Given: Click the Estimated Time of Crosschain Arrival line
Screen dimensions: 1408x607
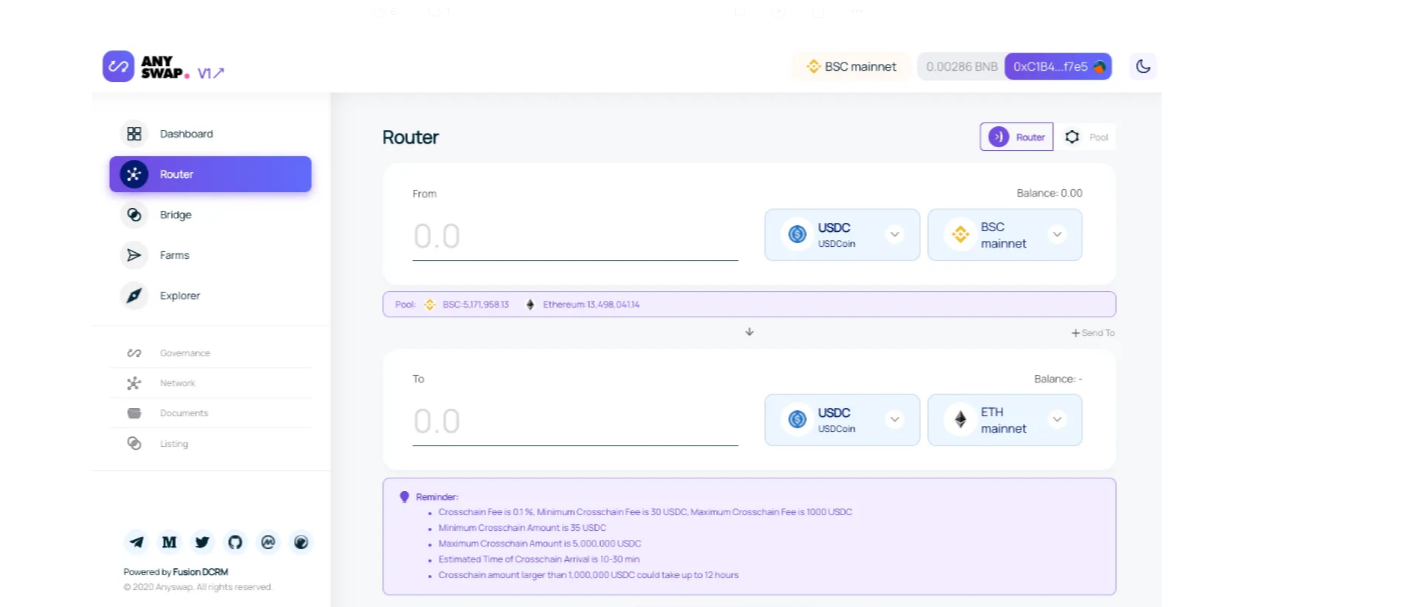Looking at the screenshot, I should [539, 559].
